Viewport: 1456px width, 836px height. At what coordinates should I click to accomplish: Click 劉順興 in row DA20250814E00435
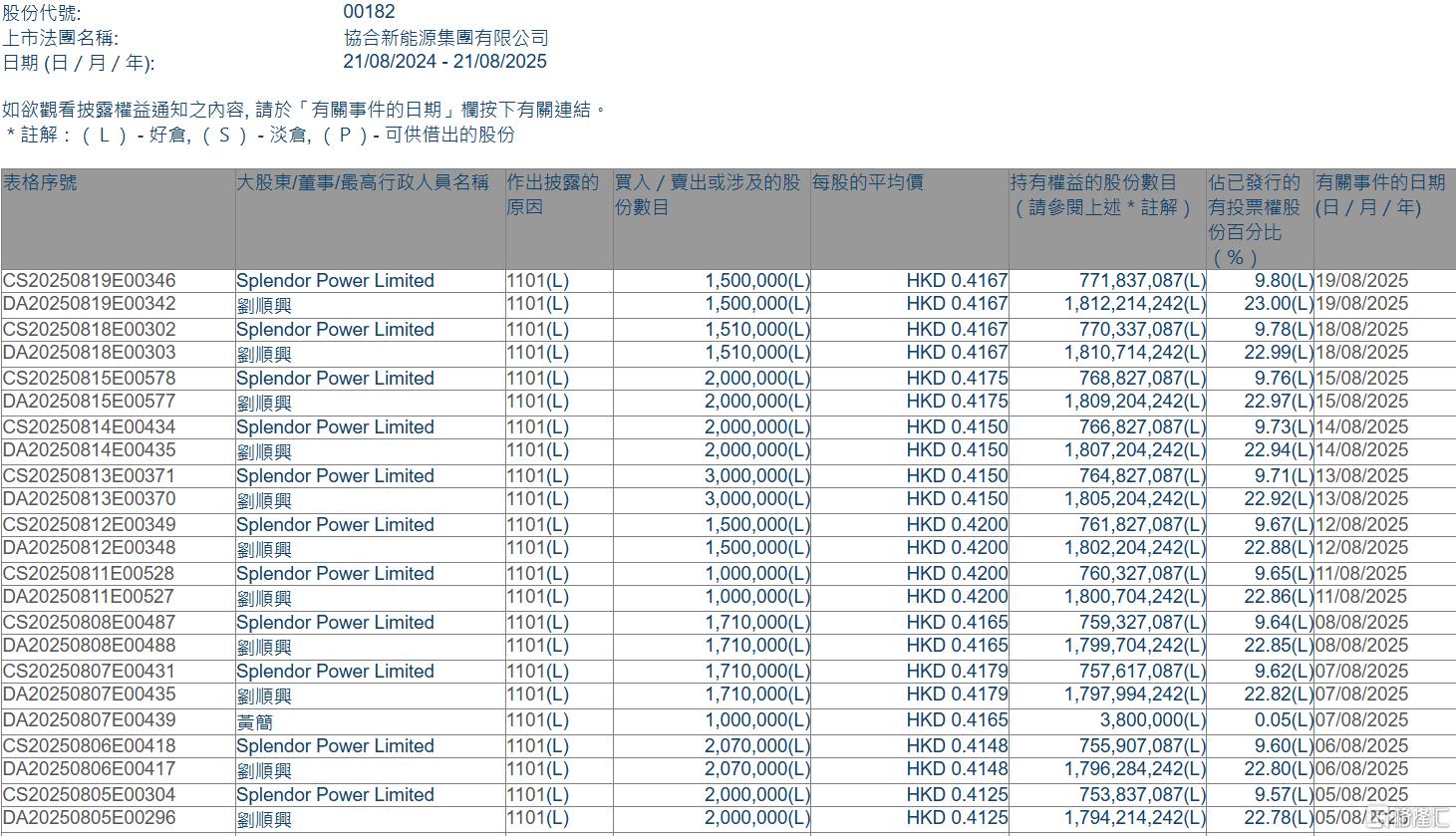tap(264, 451)
